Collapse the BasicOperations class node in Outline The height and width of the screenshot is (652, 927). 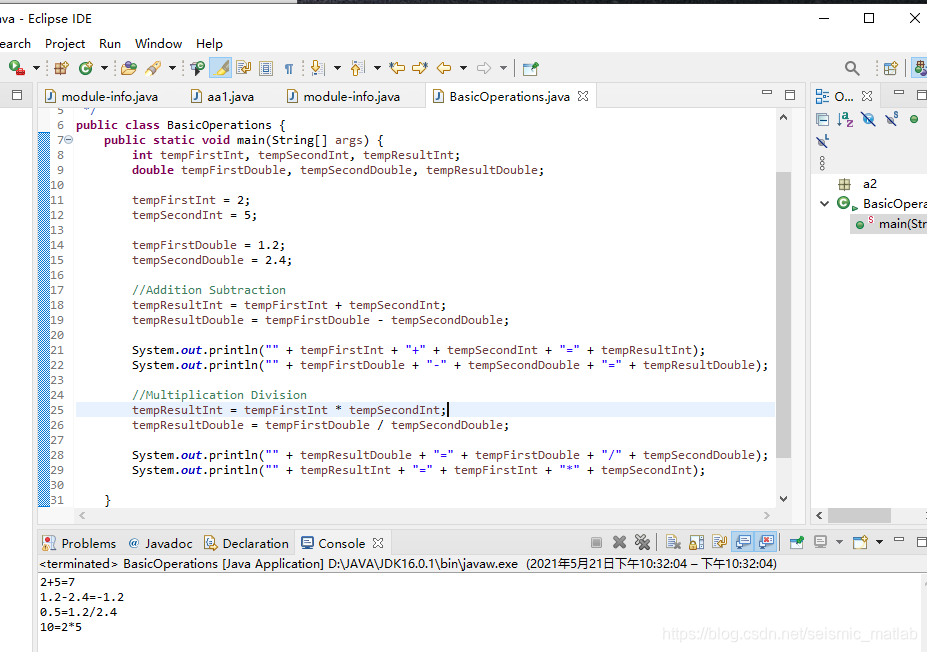point(825,204)
